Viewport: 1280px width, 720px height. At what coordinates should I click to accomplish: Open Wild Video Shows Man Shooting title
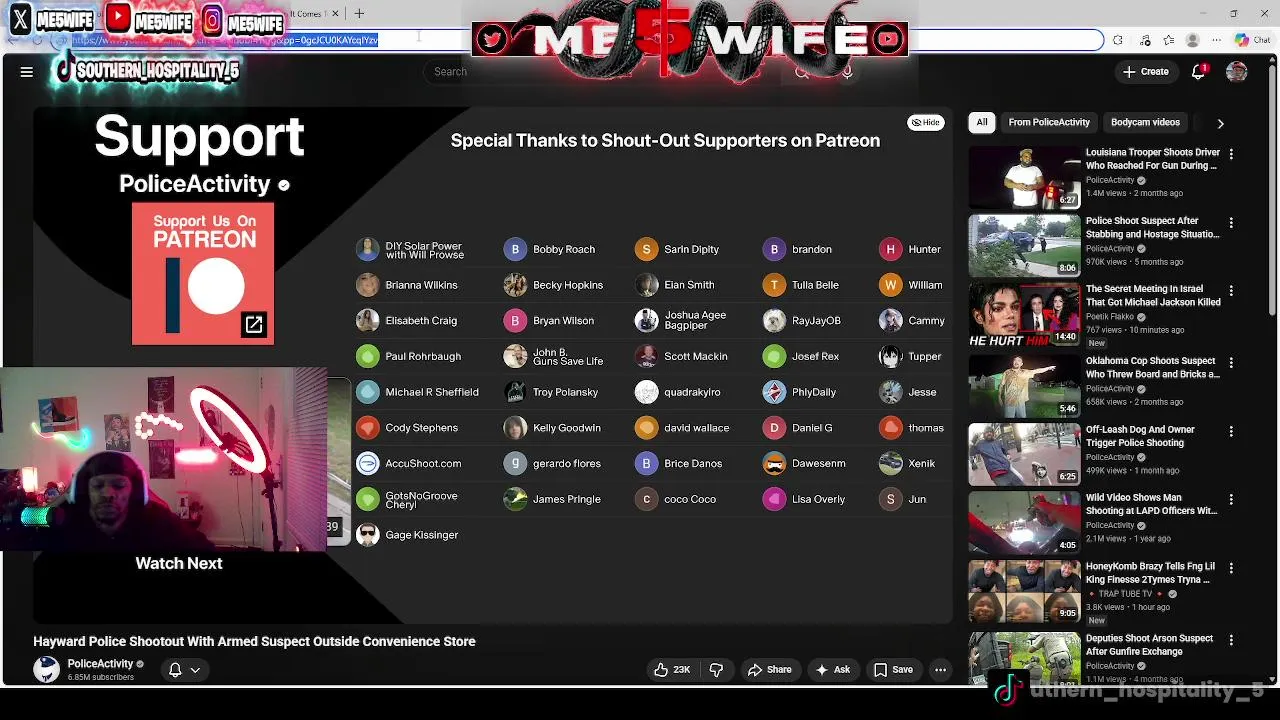pyautogui.click(x=1151, y=504)
